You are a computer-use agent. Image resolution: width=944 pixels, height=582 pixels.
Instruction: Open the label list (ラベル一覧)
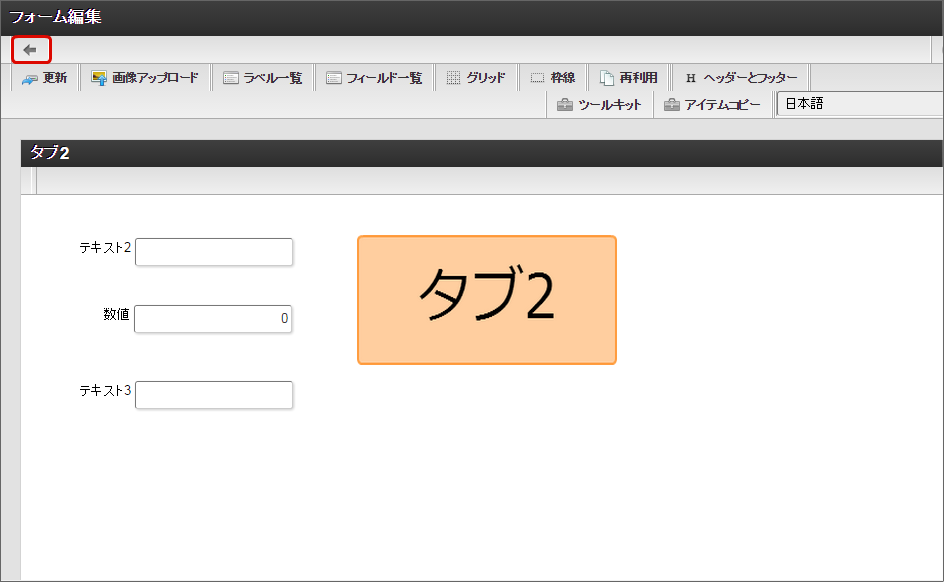(x=263, y=77)
